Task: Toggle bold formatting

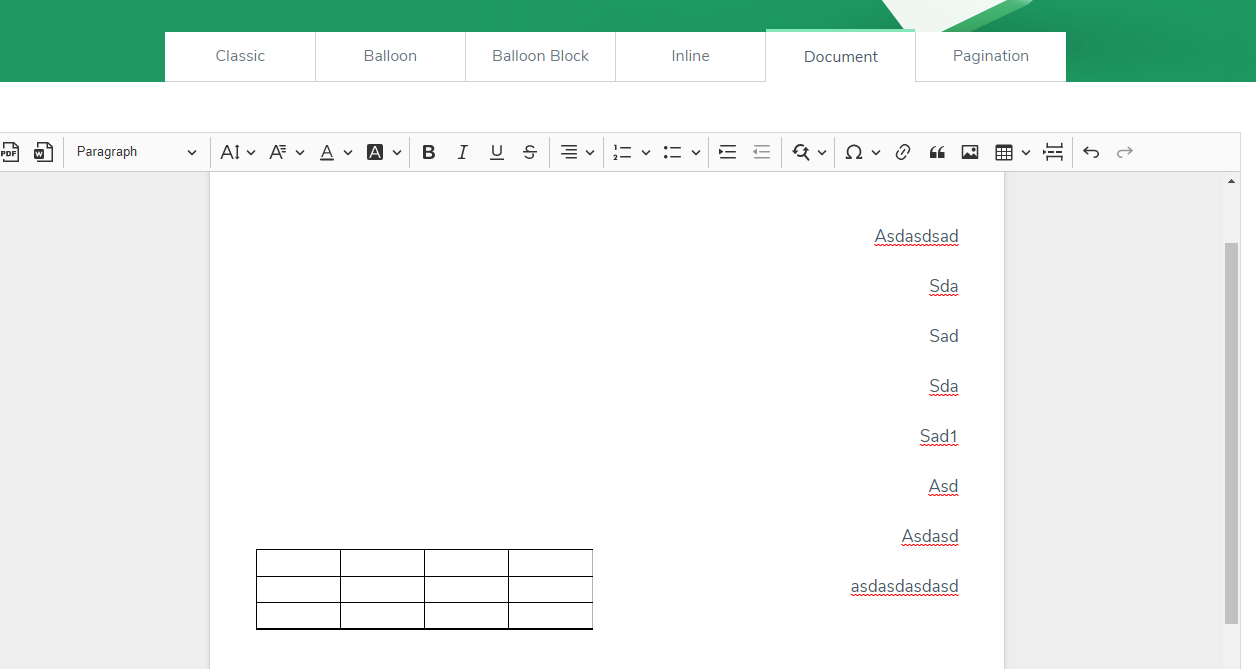Action: [428, 151]
